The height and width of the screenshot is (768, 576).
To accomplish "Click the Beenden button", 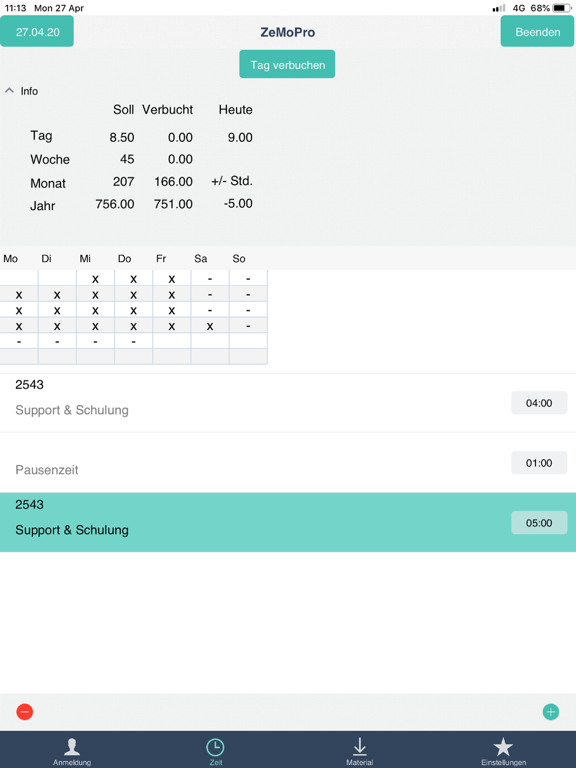I will pos(537,31).
